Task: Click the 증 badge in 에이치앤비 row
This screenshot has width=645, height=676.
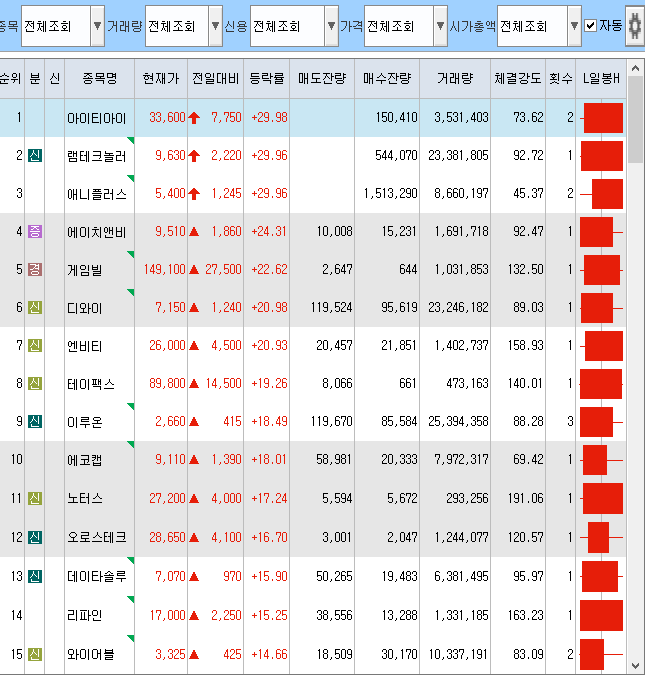Action: tap(35, 231)
